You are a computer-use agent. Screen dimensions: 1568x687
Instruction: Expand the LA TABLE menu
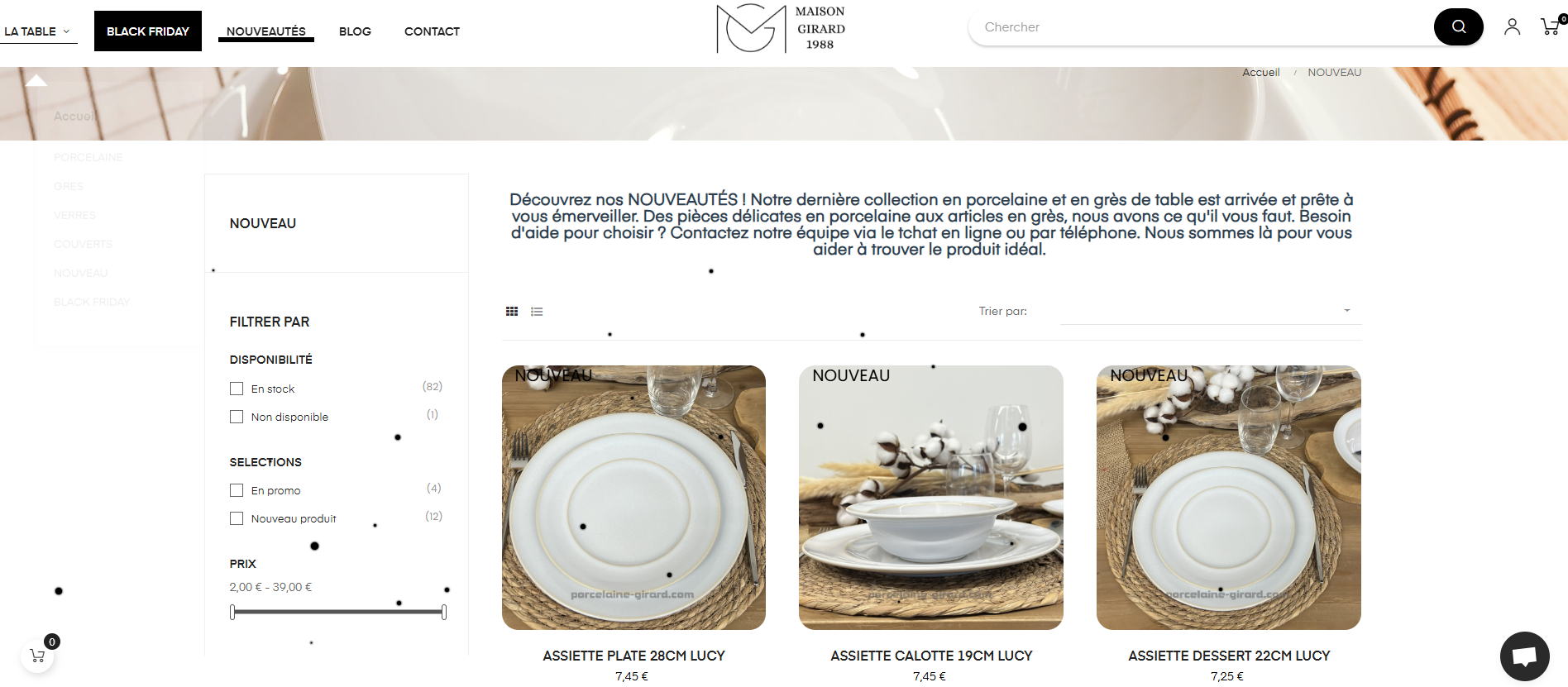37,31
